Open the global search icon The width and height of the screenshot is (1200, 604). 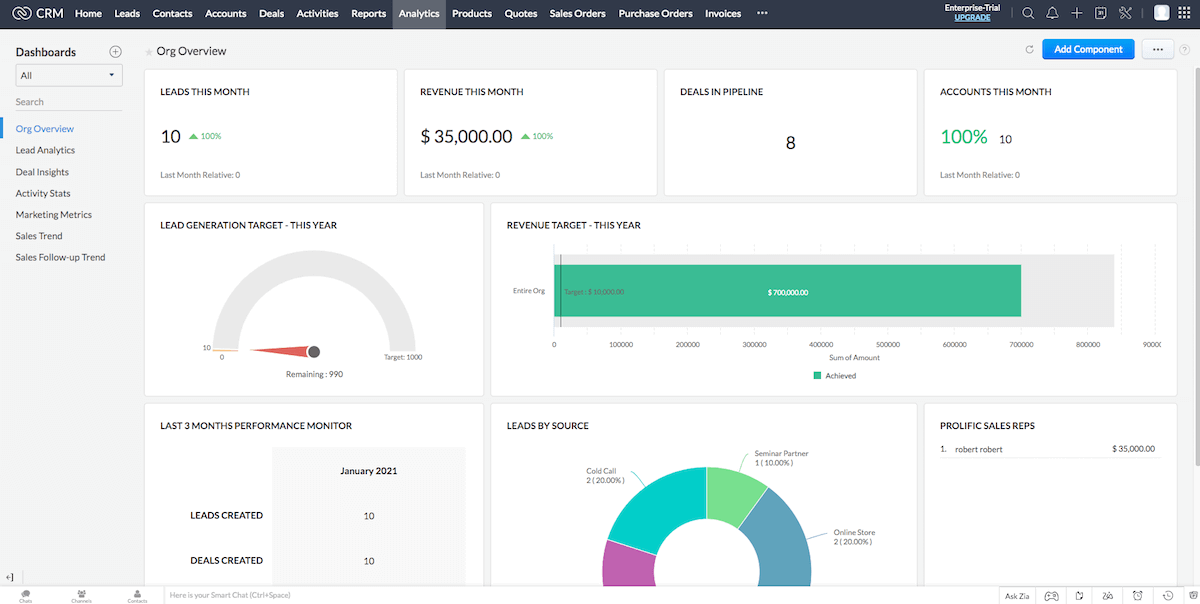[1027, 13]
